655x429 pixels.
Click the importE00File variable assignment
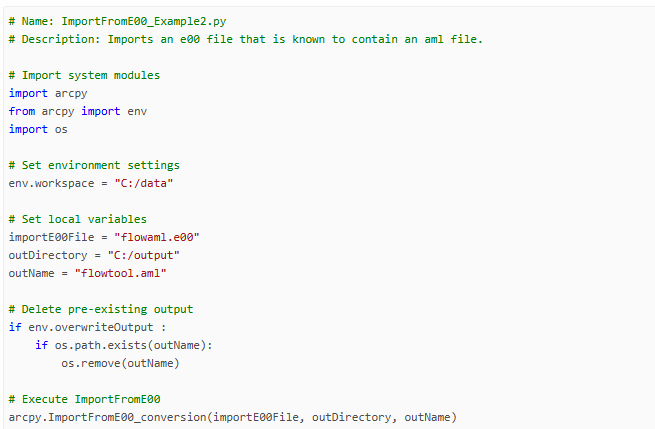(48, 237)
